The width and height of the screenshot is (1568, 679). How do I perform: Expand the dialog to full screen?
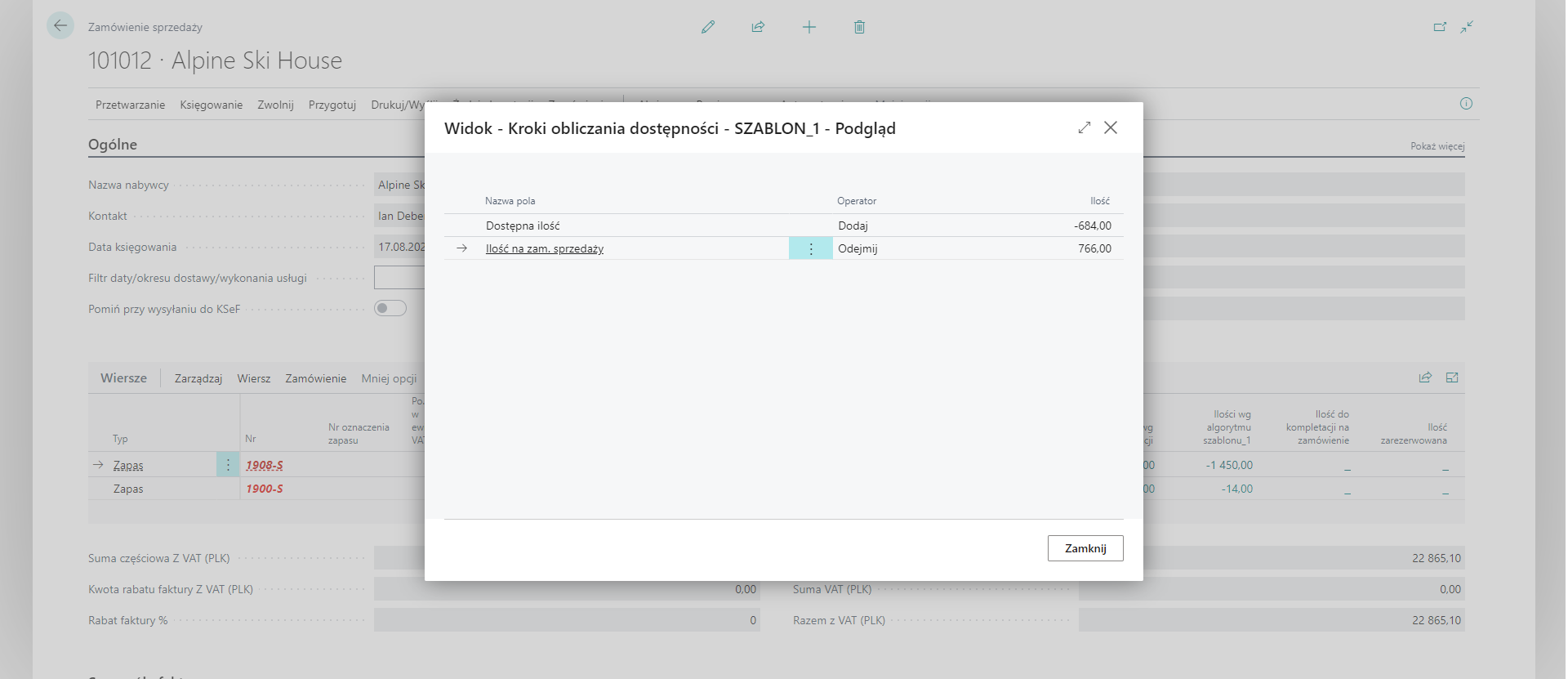point(1084,127)
